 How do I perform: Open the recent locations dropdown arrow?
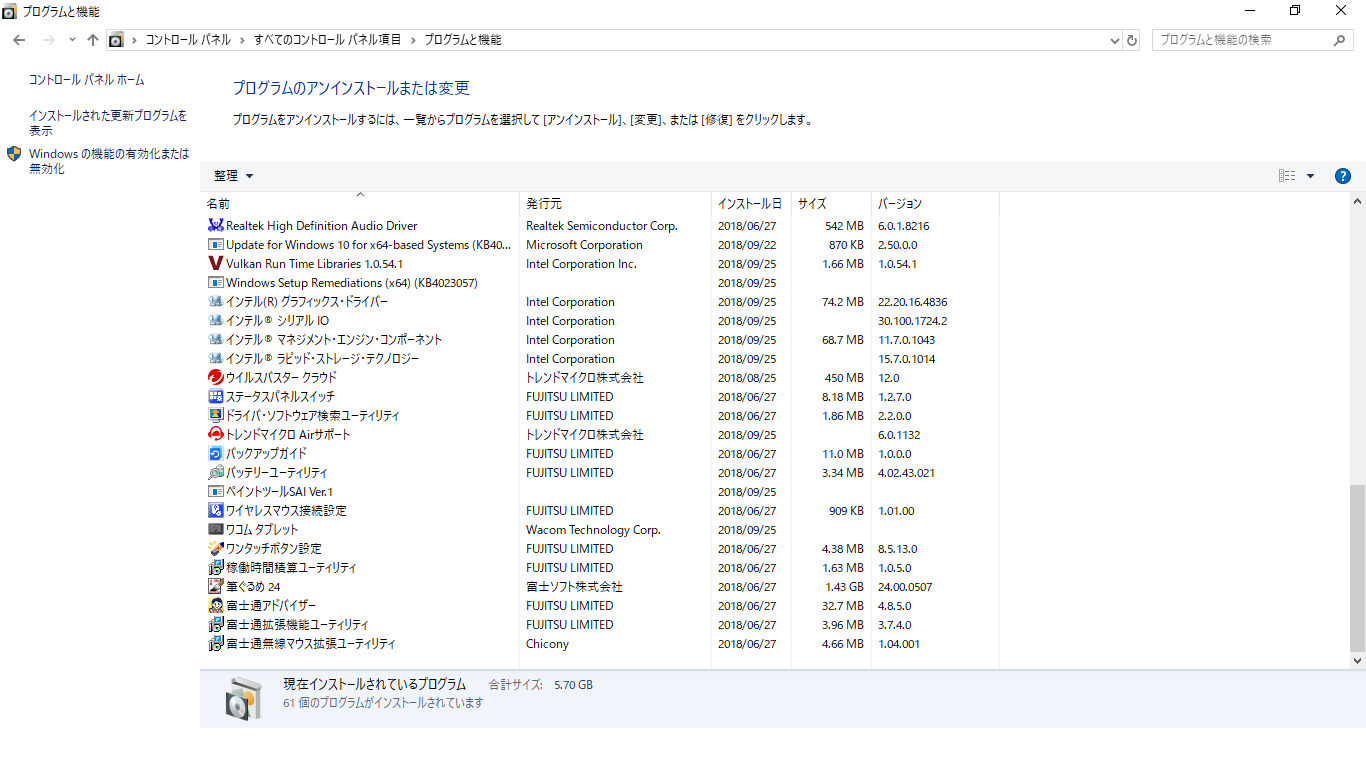coord(72,40)
